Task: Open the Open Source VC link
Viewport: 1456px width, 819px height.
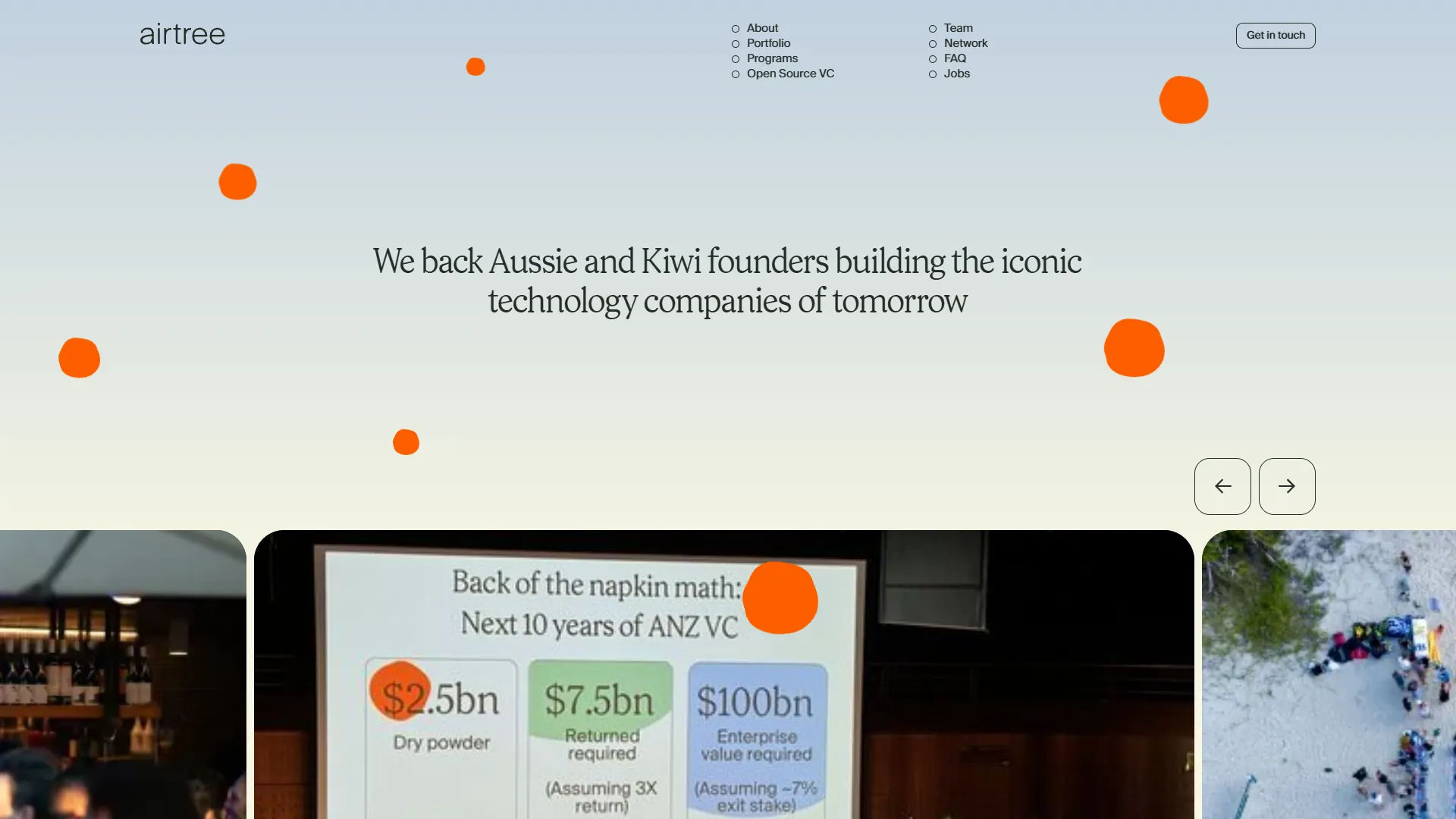Action: click(790, 74)
